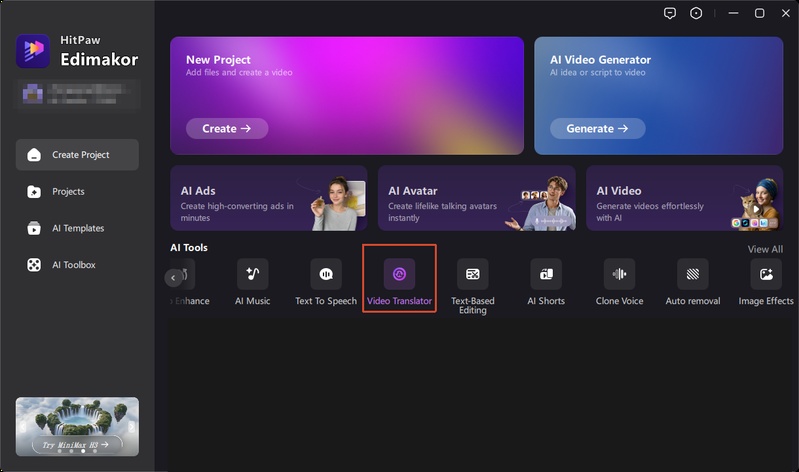Open the AI Avatar card
This screenshot has height=472, width=799.
(476, 198)
